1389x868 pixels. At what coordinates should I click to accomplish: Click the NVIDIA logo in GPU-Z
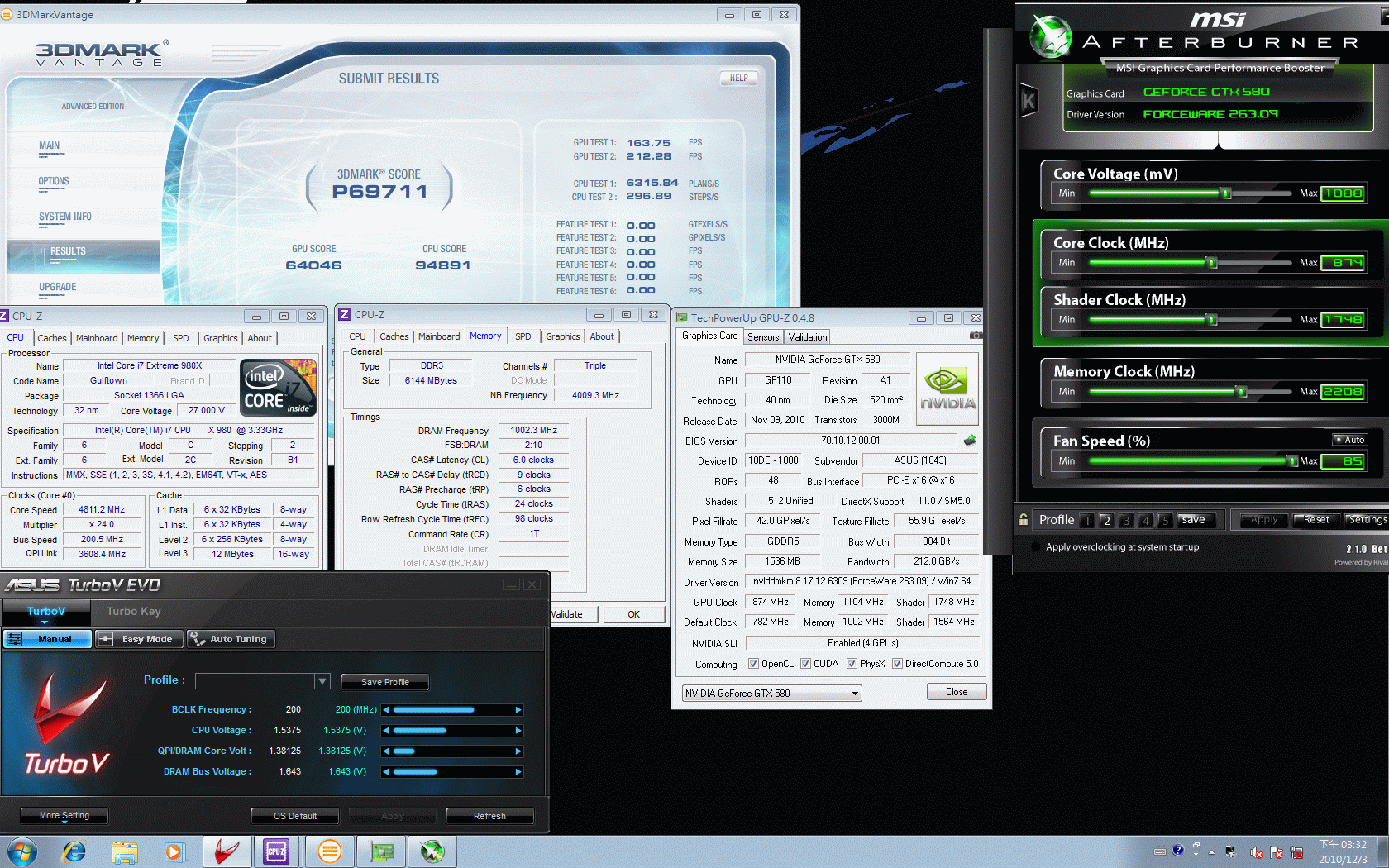point(947,389)
